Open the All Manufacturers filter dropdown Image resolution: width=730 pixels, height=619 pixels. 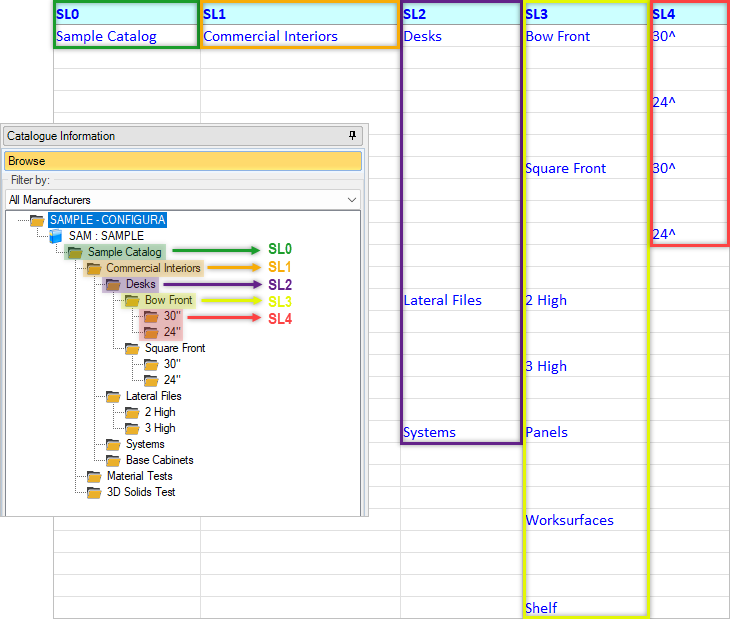[x=183, y=200]
